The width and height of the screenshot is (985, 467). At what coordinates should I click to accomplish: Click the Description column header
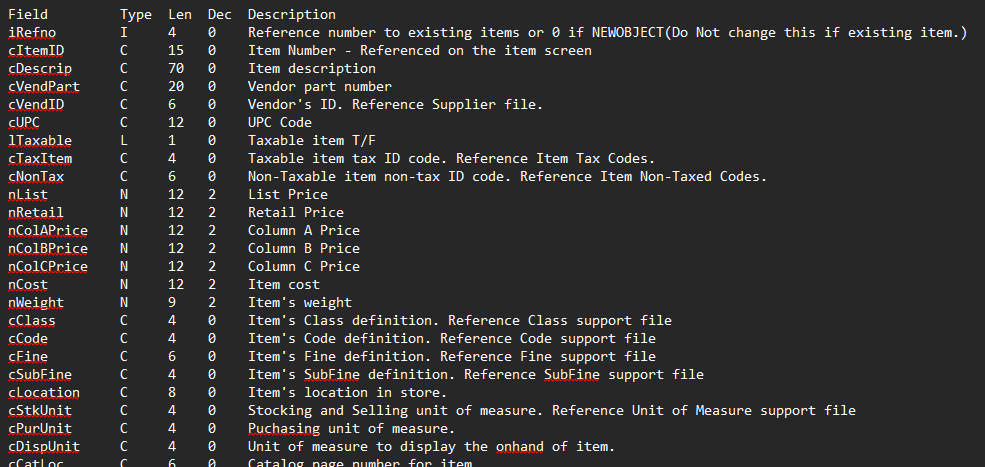[x=291, y=14]
